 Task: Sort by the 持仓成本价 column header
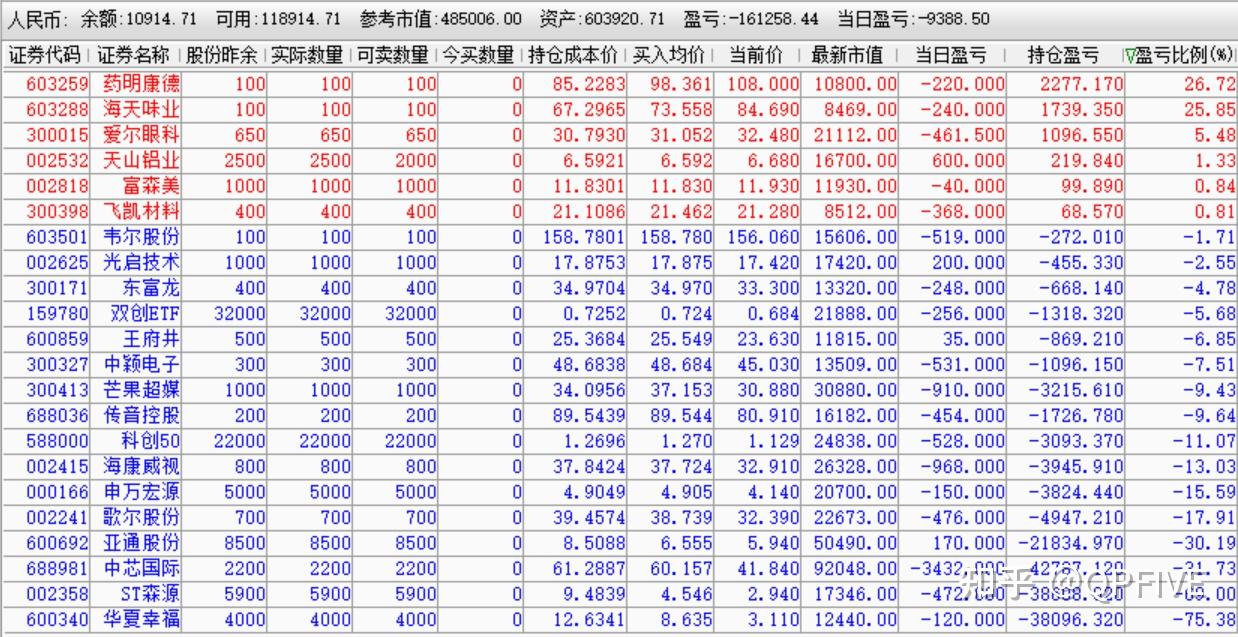point(575,55)
